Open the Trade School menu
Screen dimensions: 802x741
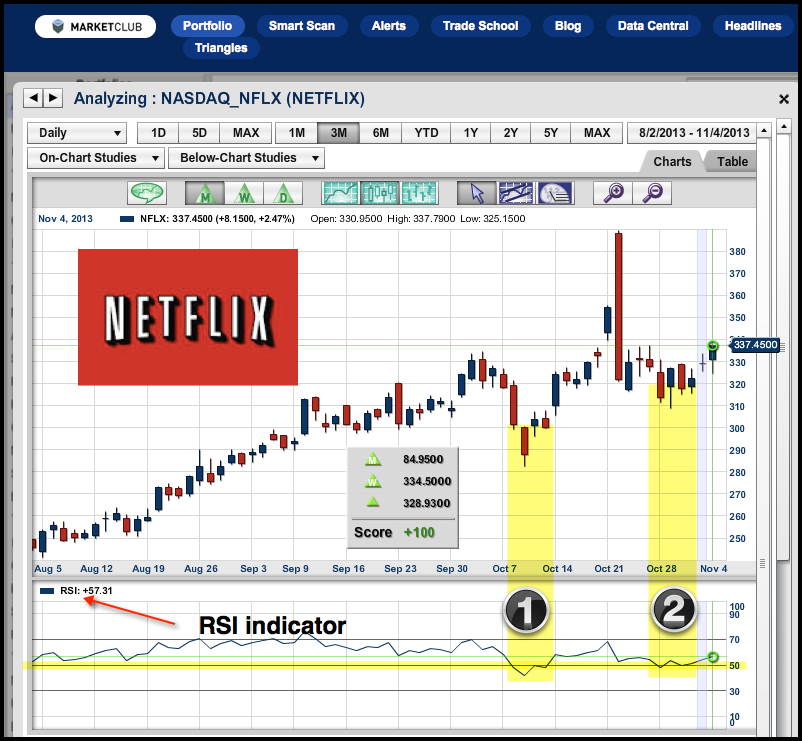pyautogui.click(x=480, y=26)
